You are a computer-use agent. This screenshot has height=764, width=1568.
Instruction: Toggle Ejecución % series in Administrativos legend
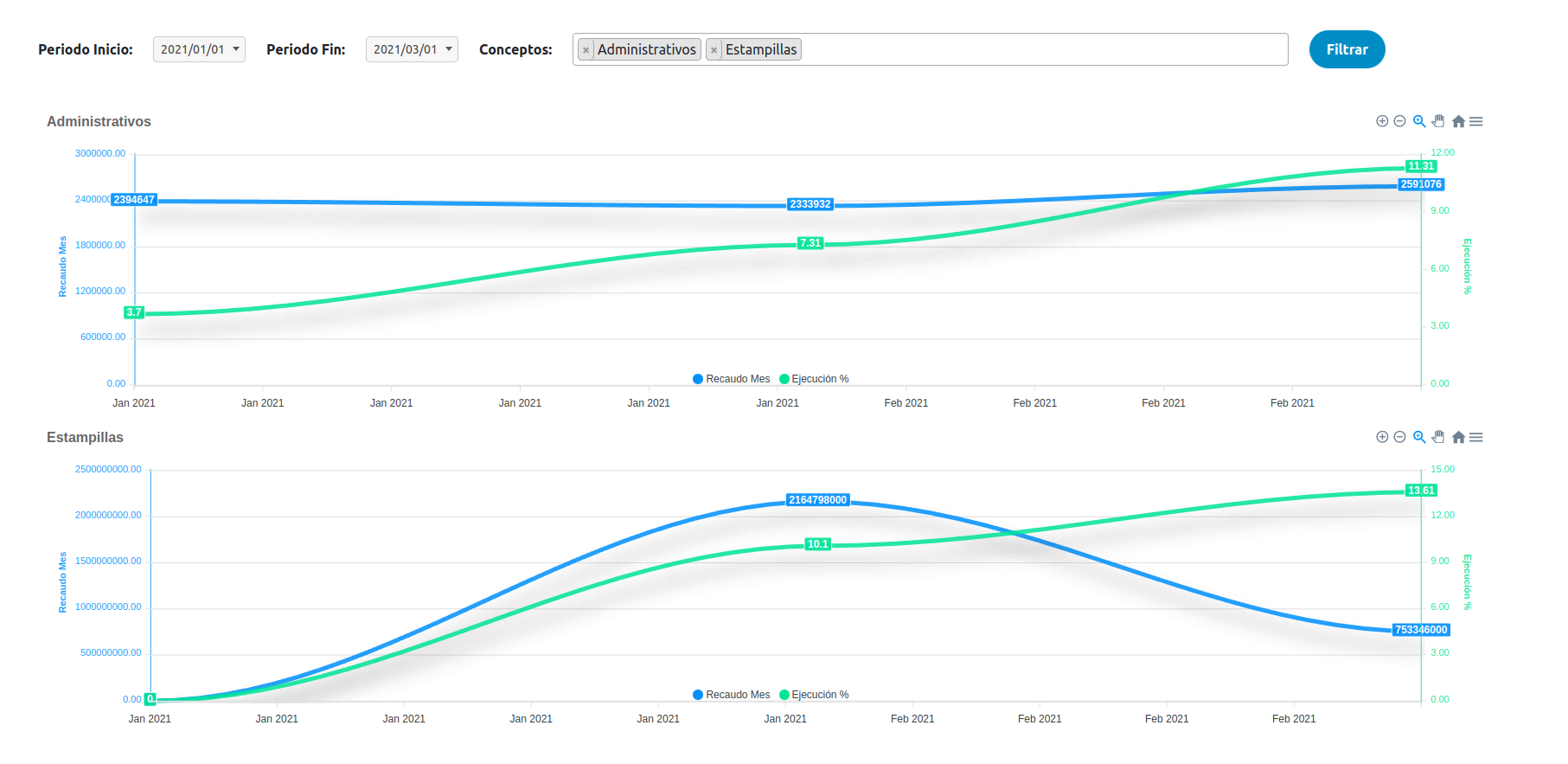[815, 379]
